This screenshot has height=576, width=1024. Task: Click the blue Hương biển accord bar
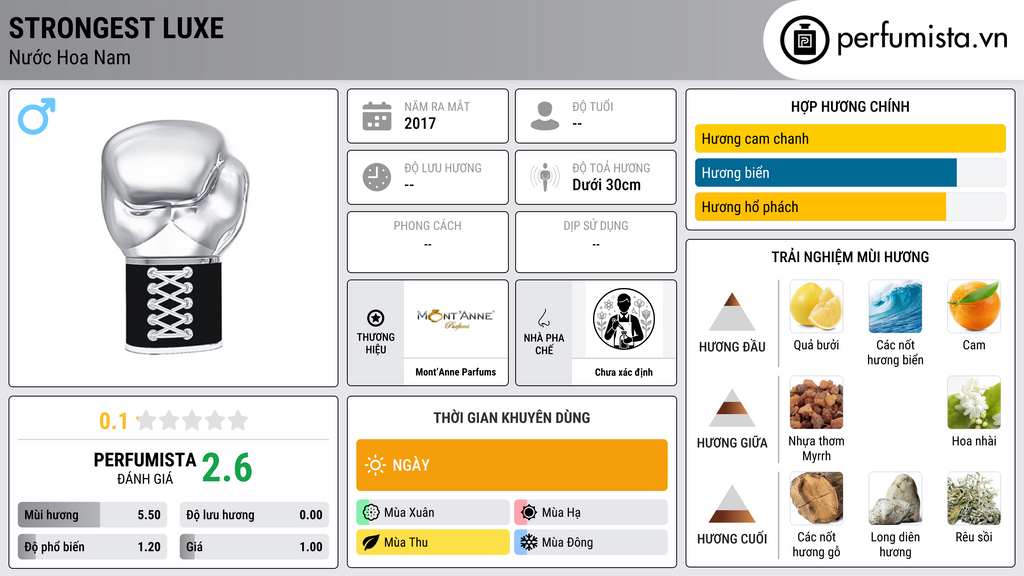pyautogui.click(x=850, y=172)
